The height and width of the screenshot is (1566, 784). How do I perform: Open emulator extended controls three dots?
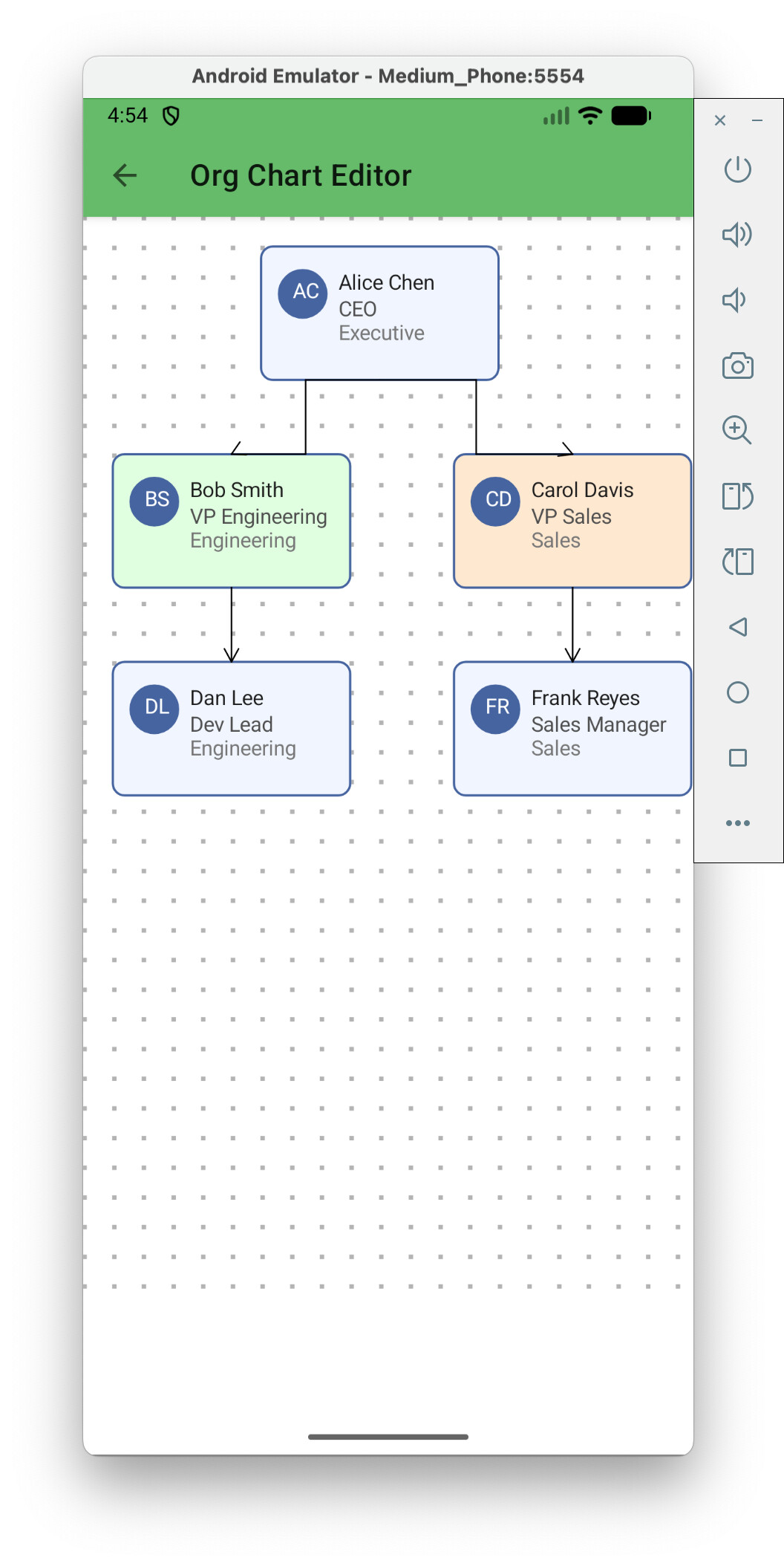pyautogui.click(x=737, y=823)
